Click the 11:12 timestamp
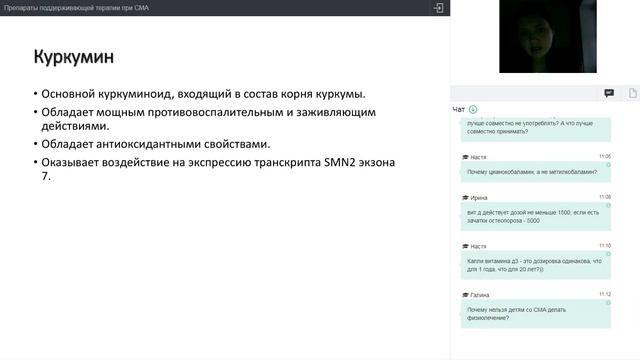This screenshot has height=360, width=640. (x=605, y=294)
